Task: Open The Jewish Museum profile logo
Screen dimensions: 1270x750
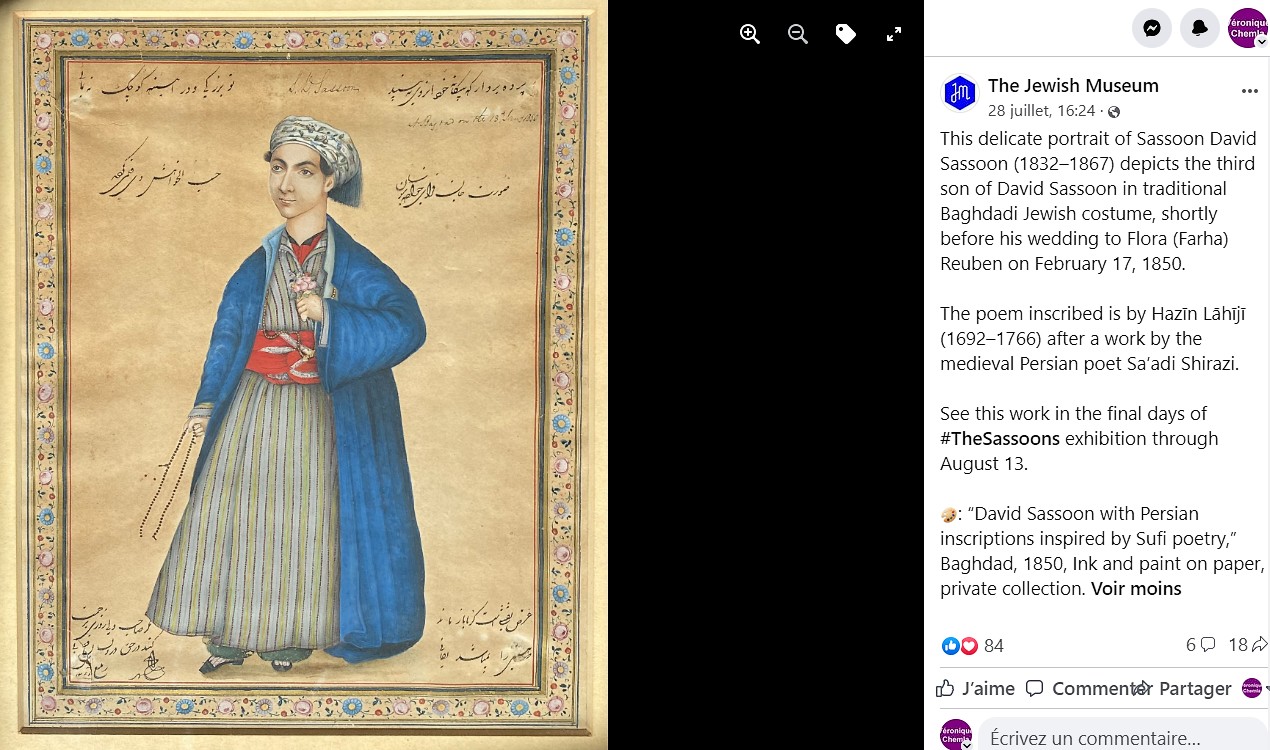Action: point(960,93)
